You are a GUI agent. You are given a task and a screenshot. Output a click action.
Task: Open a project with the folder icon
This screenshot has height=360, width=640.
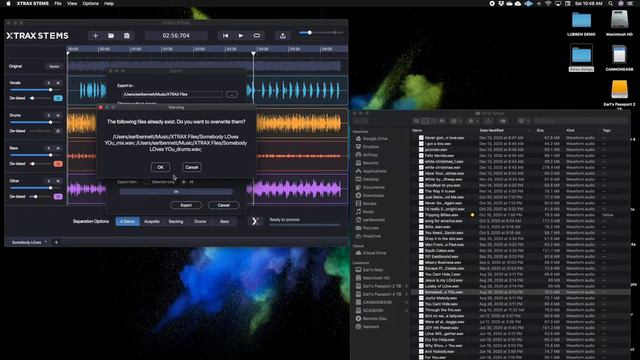[x=111, y=36]
